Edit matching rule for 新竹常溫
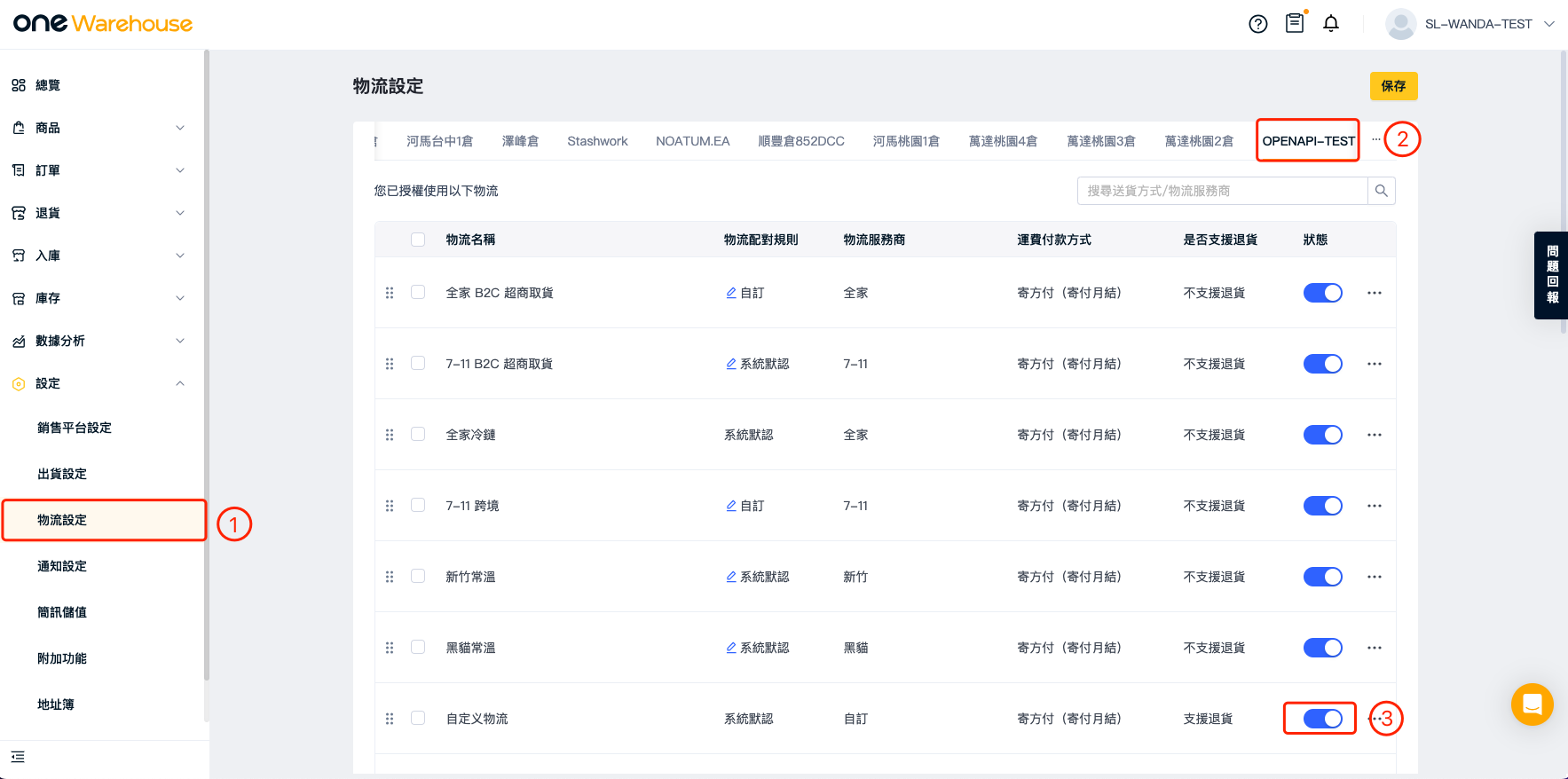The height and width of the screenshot is (779, 1568). [x=731, y=577]
